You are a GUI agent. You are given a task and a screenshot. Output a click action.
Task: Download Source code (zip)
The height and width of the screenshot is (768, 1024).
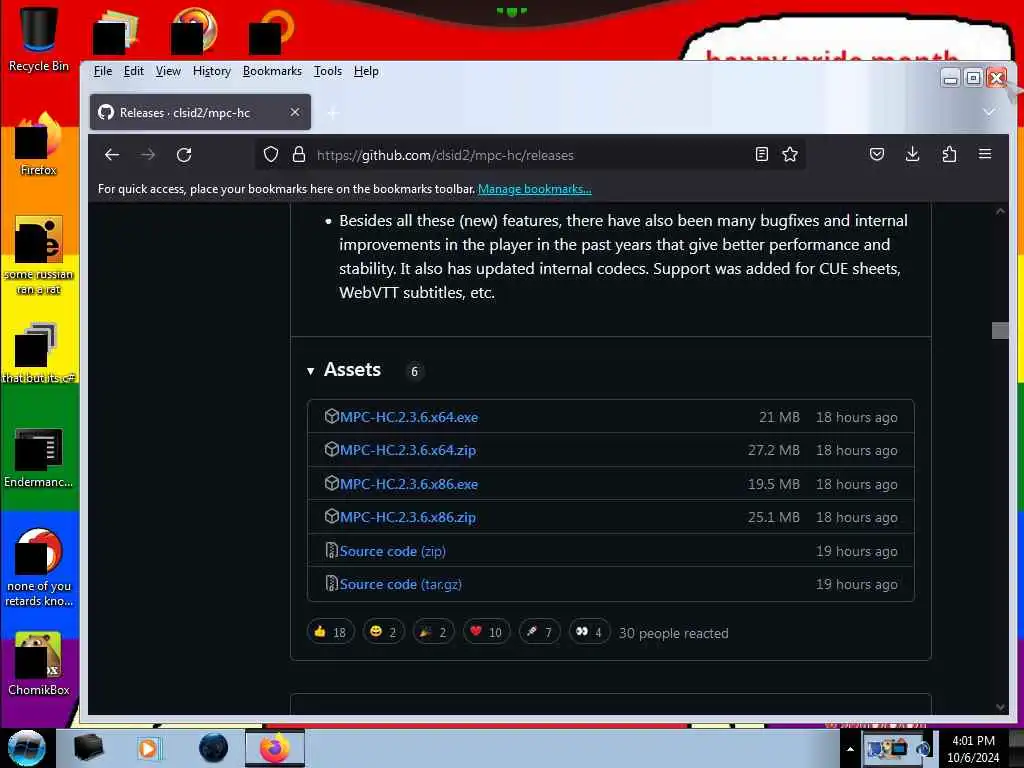pos(392,551)
